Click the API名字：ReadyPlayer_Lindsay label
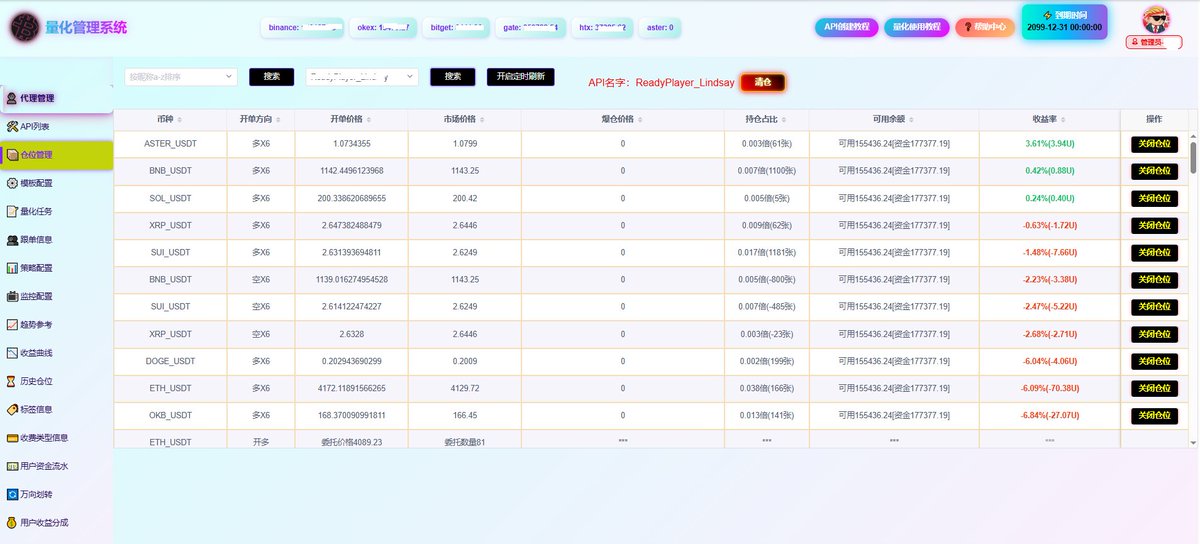The image size is (1200, 544). pos(661,82)
